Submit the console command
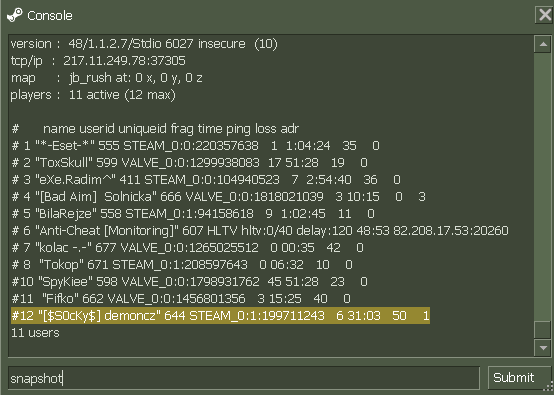 coord(513,378)
